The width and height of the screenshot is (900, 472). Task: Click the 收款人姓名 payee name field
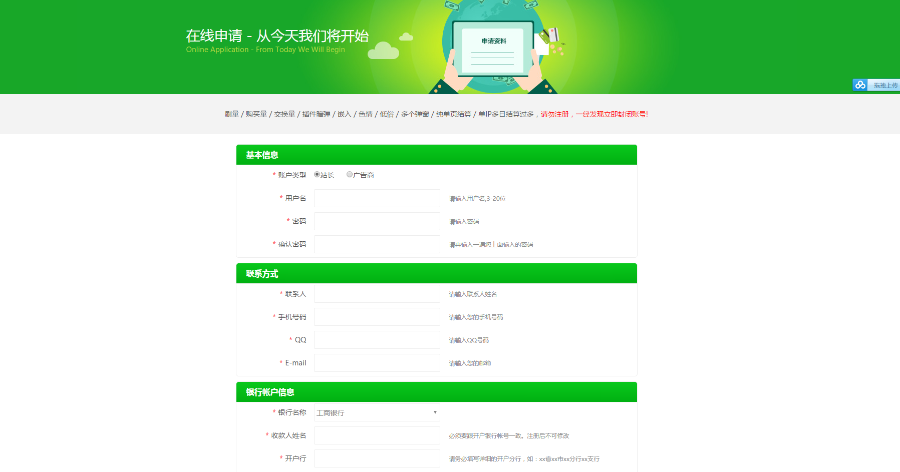pyautogui.click(x=377, y=435)
